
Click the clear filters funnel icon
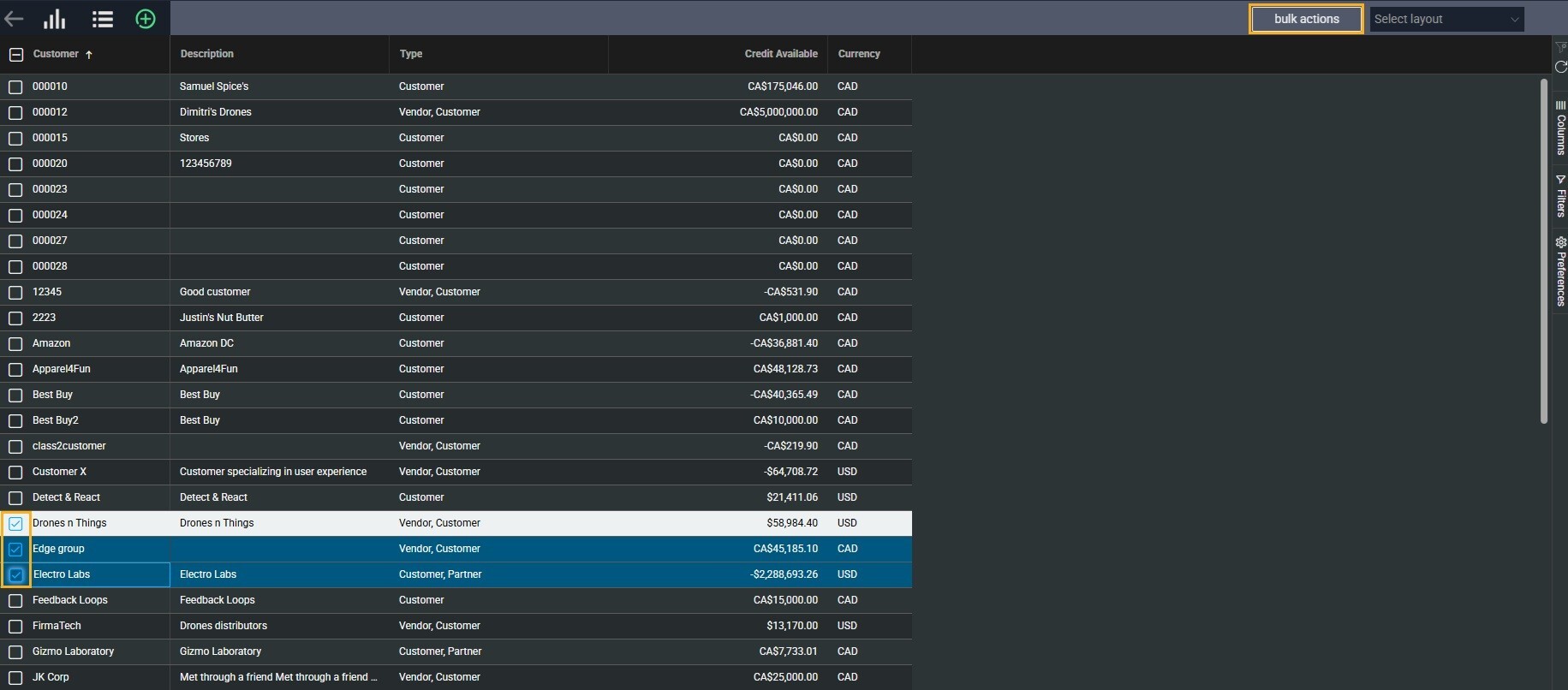(1560, 47)
